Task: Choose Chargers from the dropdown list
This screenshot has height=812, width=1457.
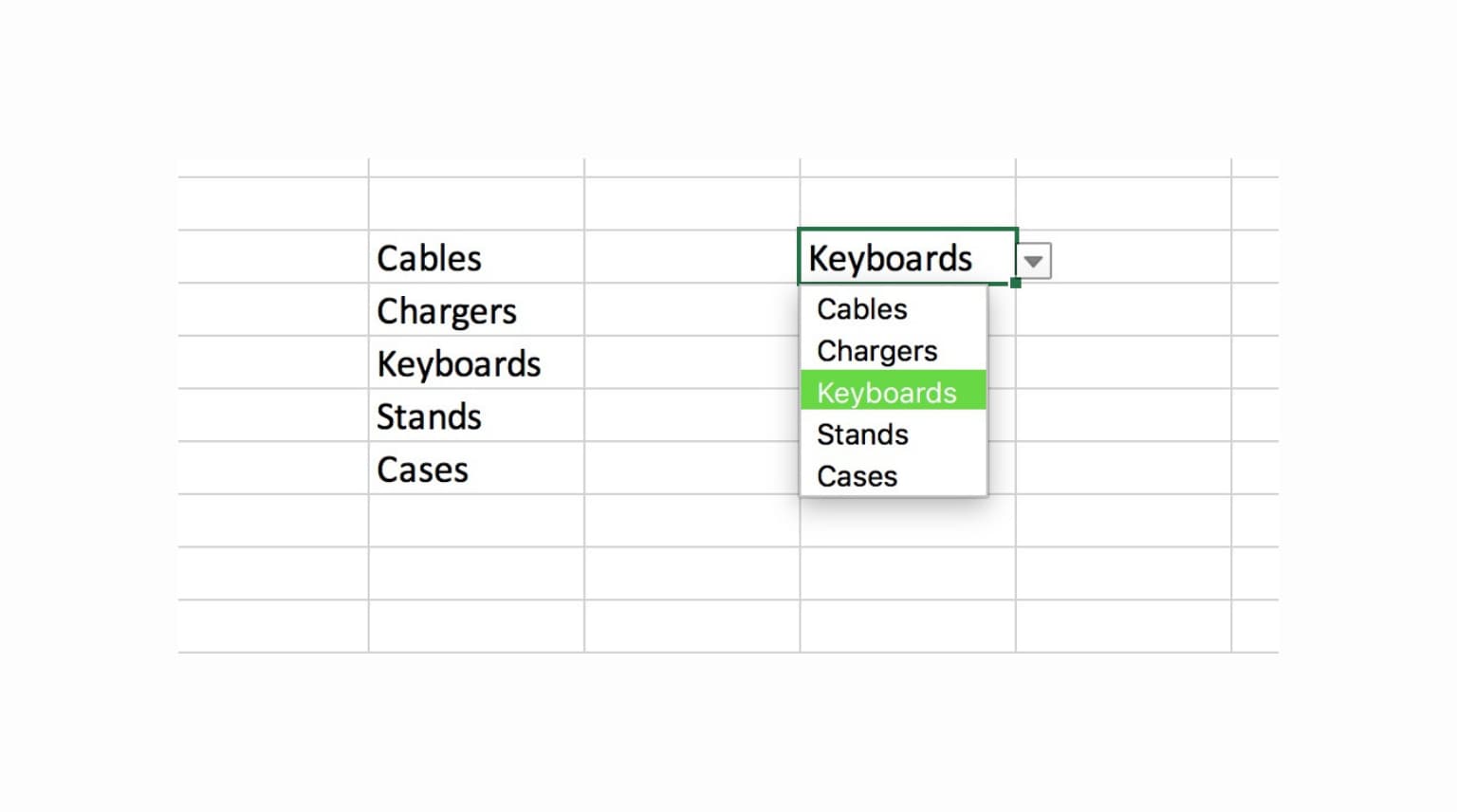Action: pos(894,351)
